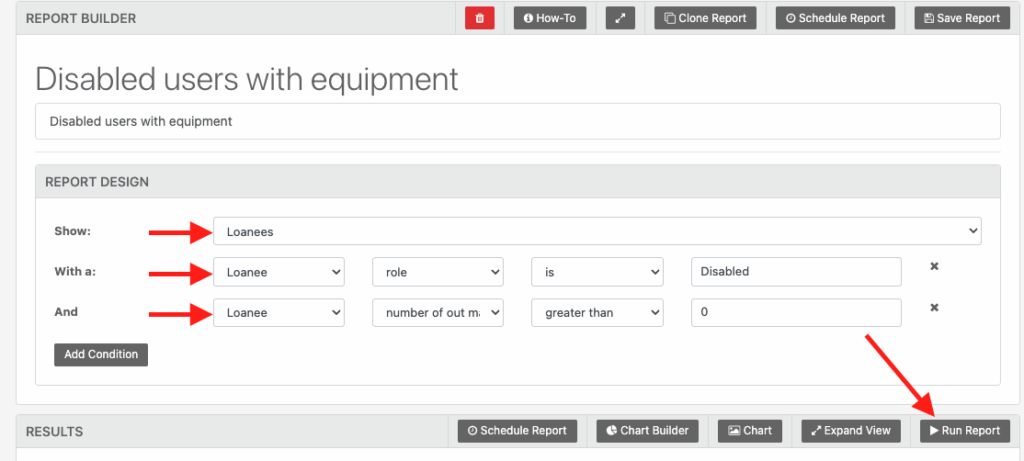Click the Disabled value input field
The image size is (1024, 461).
[x=796, y=272]
